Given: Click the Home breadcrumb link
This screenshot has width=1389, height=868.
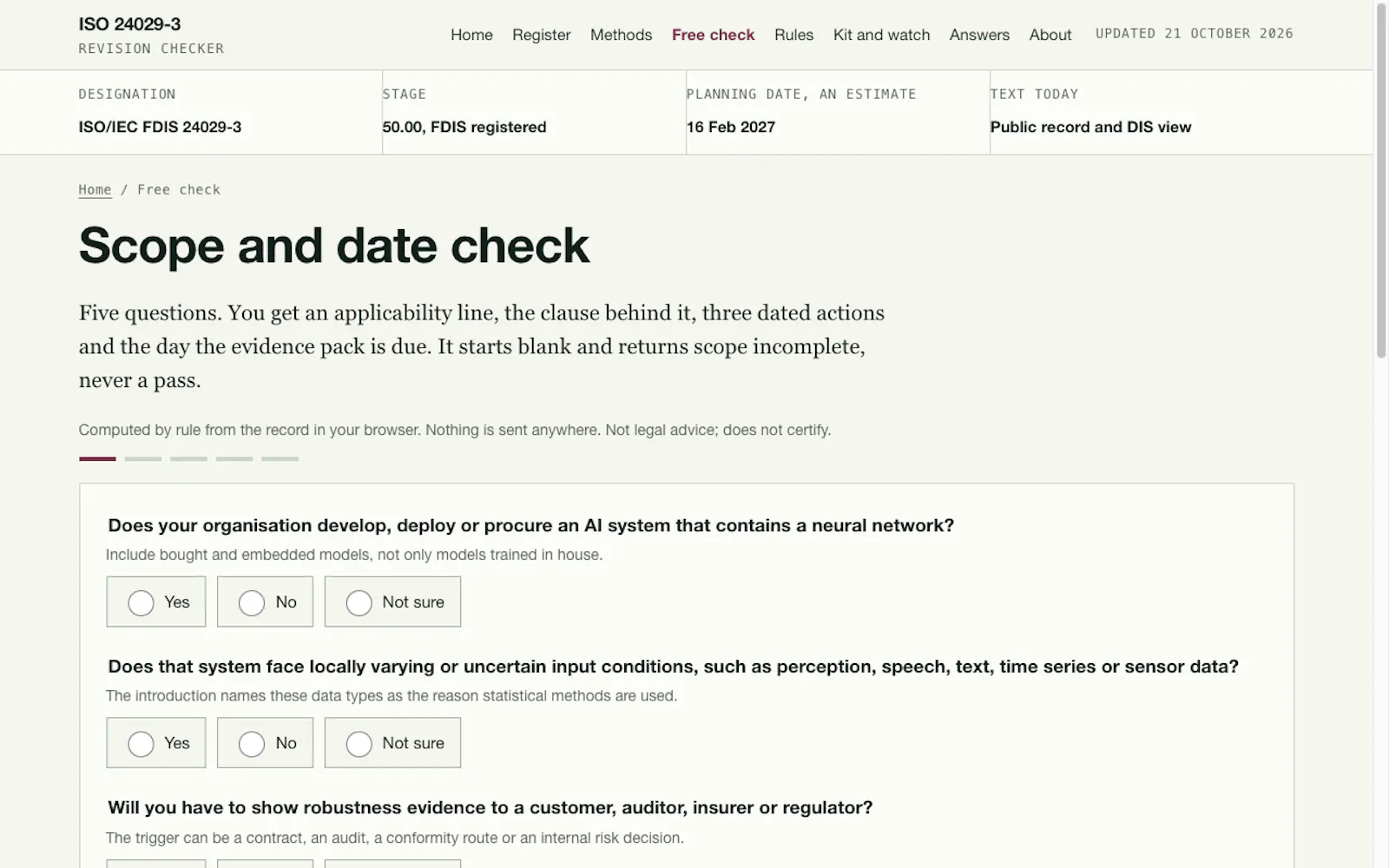Looking at the screenshot, I should (95, 189).
